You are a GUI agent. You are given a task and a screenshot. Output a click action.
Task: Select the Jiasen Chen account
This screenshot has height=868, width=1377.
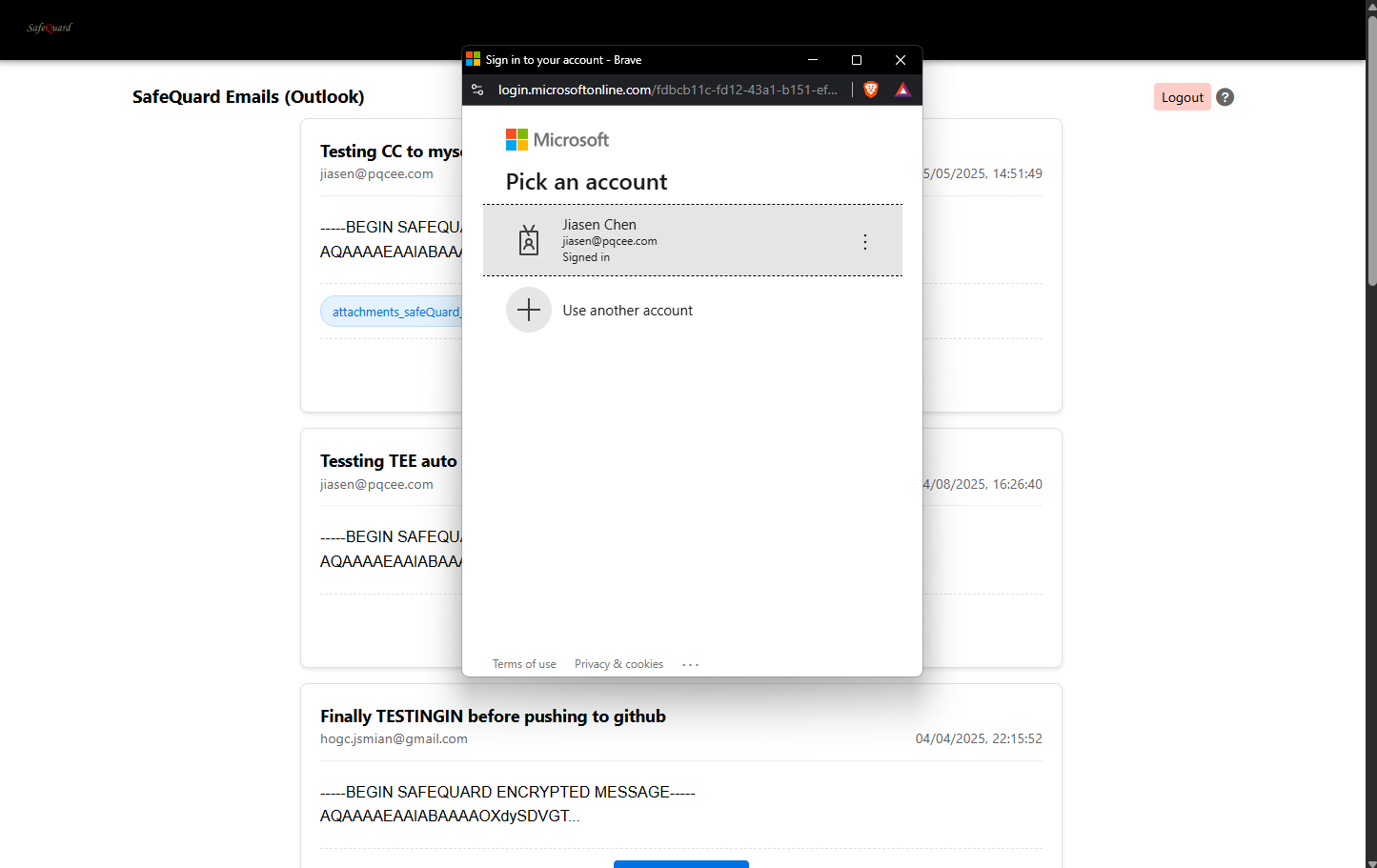(693, 240)
